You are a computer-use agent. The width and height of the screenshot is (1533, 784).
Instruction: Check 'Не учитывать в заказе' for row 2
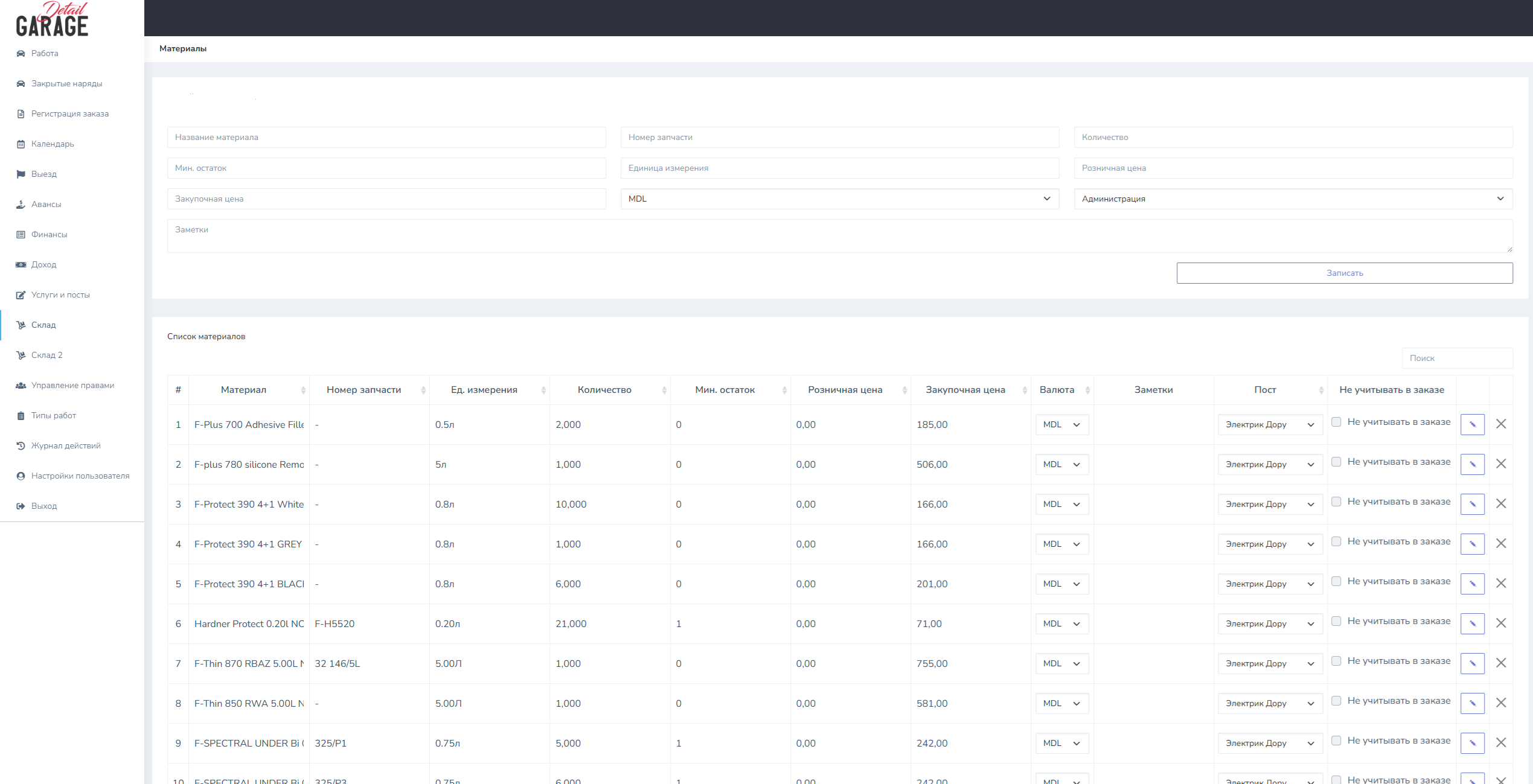pyautogui.click(x=1336, y=462)
